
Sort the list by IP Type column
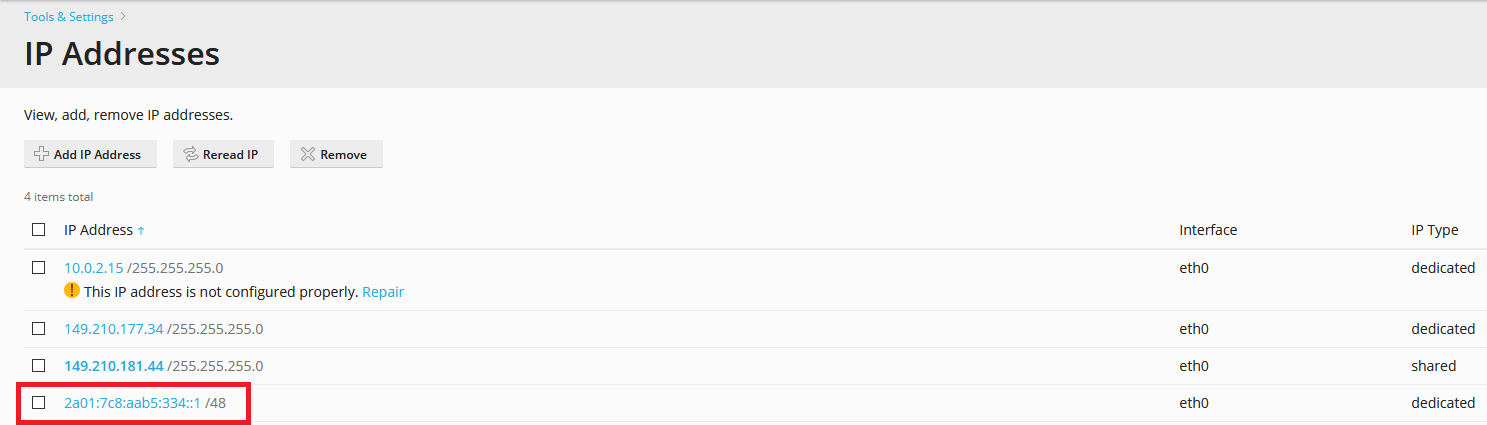pyautogui.click(x=1434, y=230)
